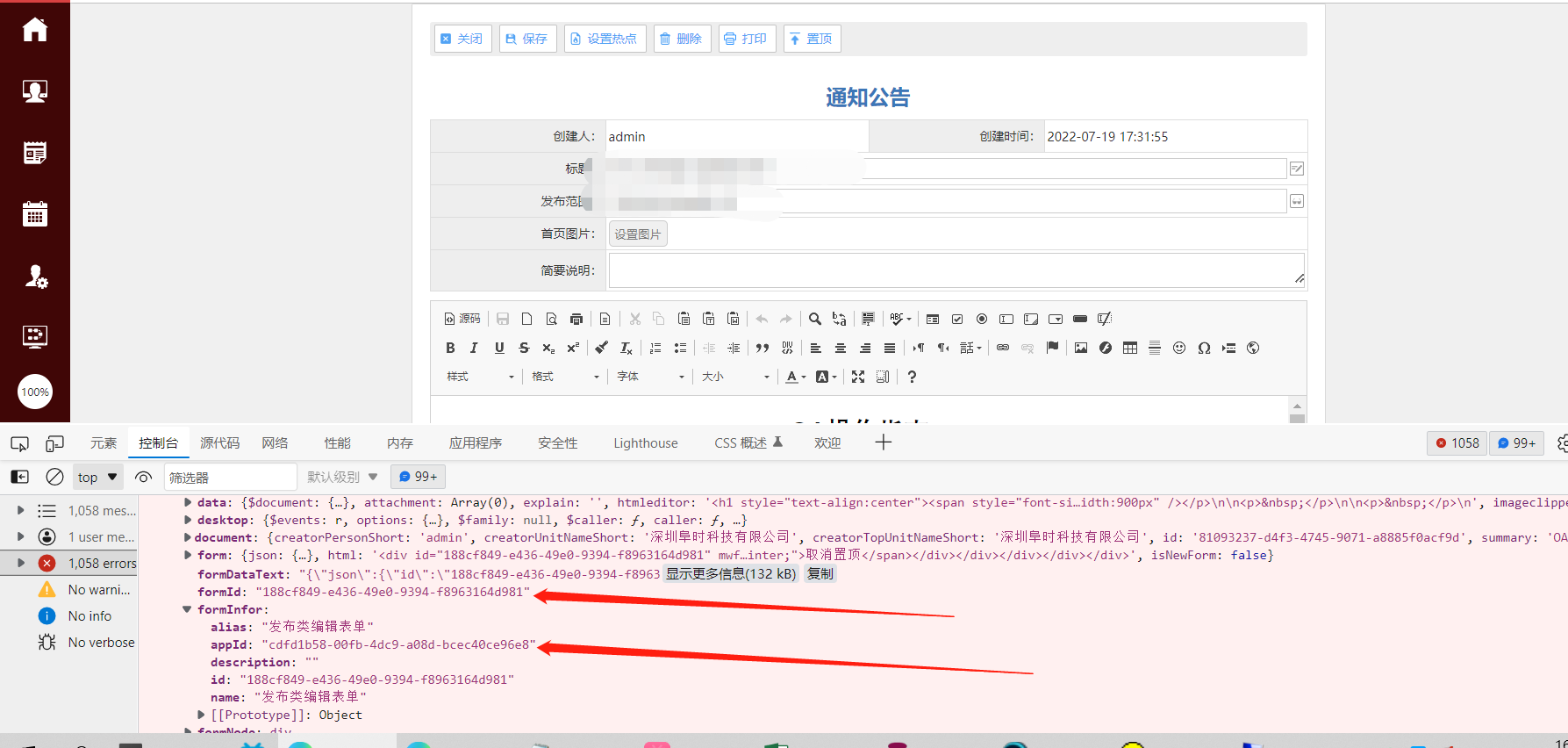Expand the [[Prototype]] Object entry
Viewport: 1568px width, 748px height.
click(201, 715)
